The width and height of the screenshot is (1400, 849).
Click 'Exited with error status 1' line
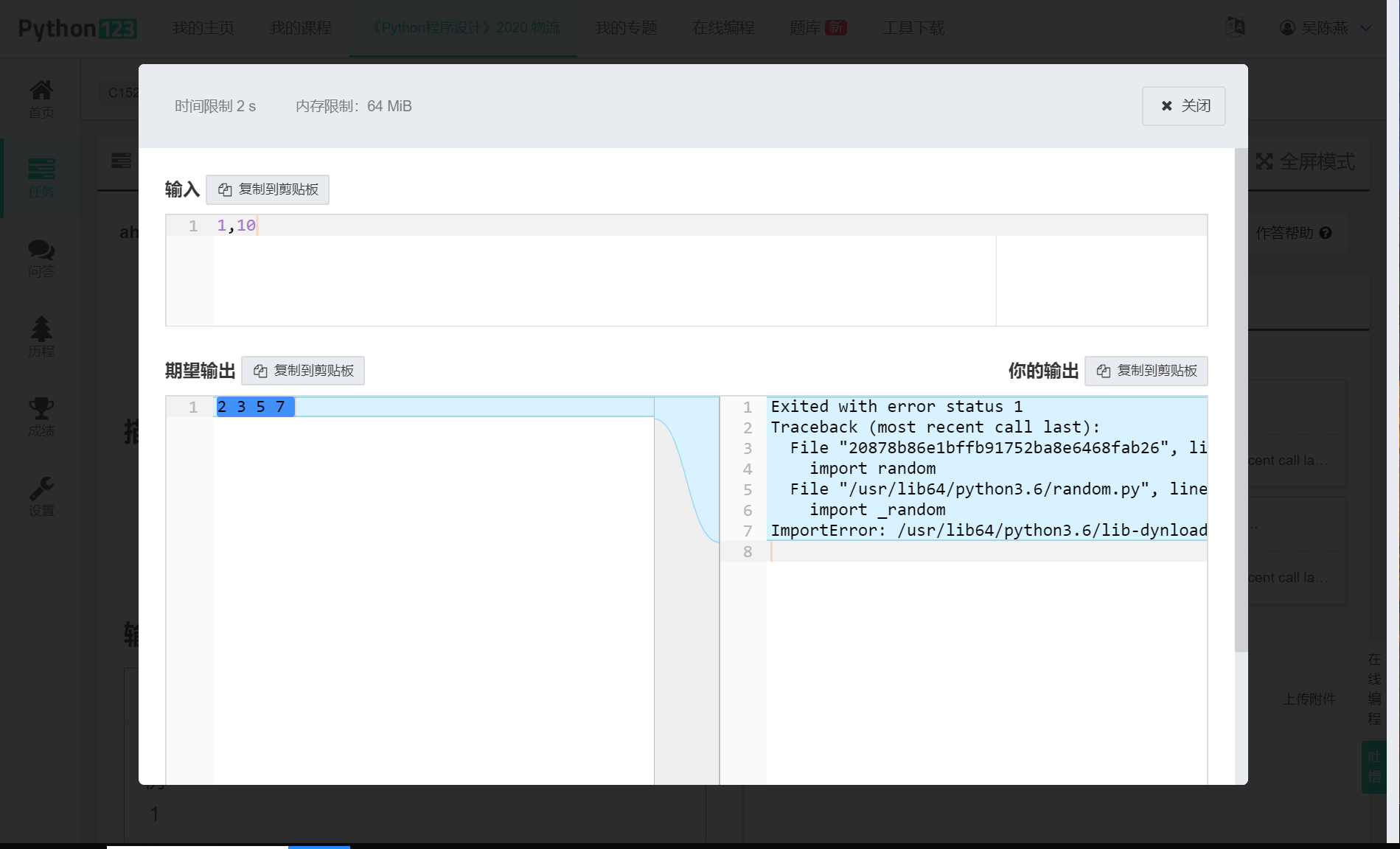(x=896, y=407)
